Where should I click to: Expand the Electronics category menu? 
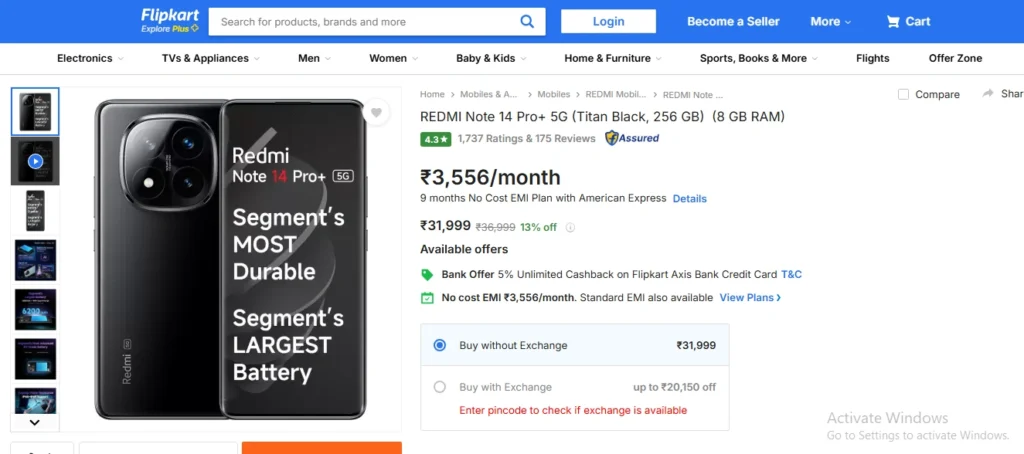click(x=90, y=58)
